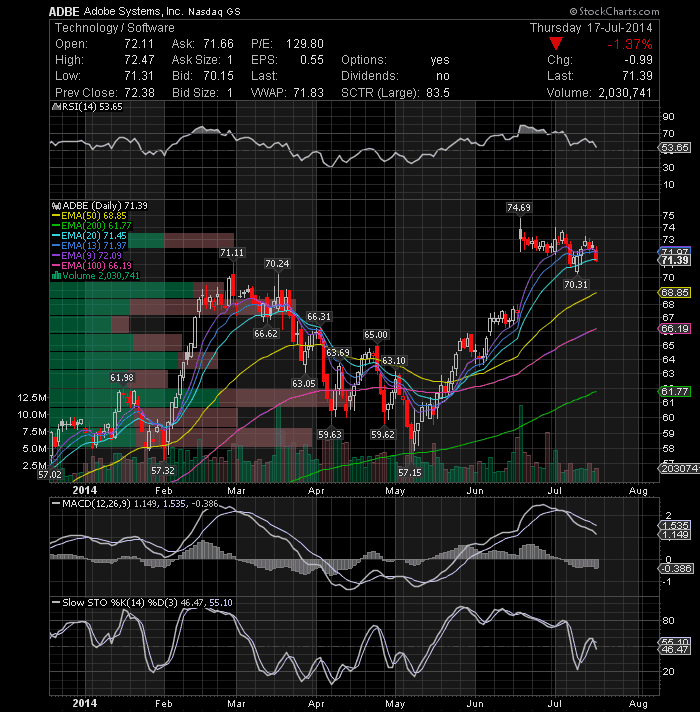Click the 57.15 low price annotation
This screenshot has width=700, height=712.
[x=410, y=473]
